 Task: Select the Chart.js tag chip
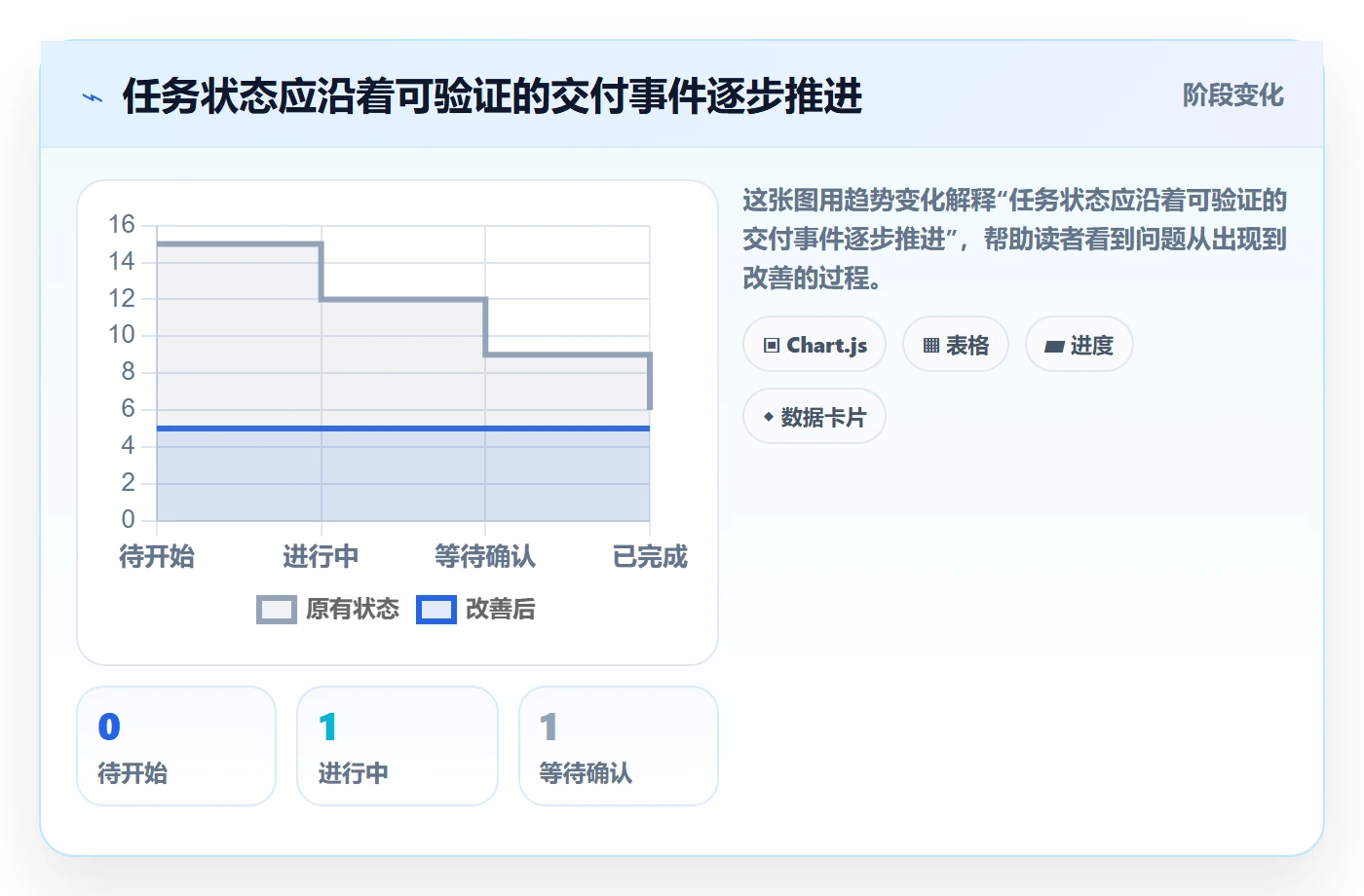815,345
